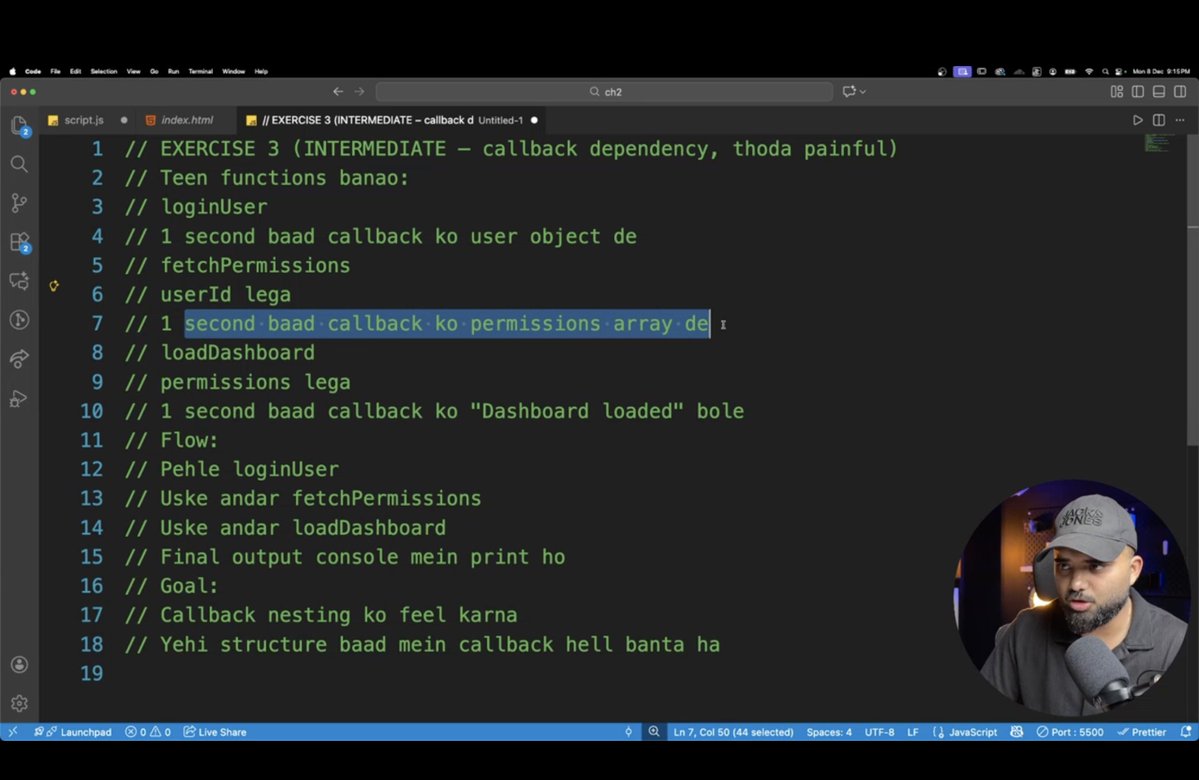Click the "loginUser" comment on line 3
This screenshot has height=780, width=1199.
pos(213,207)
